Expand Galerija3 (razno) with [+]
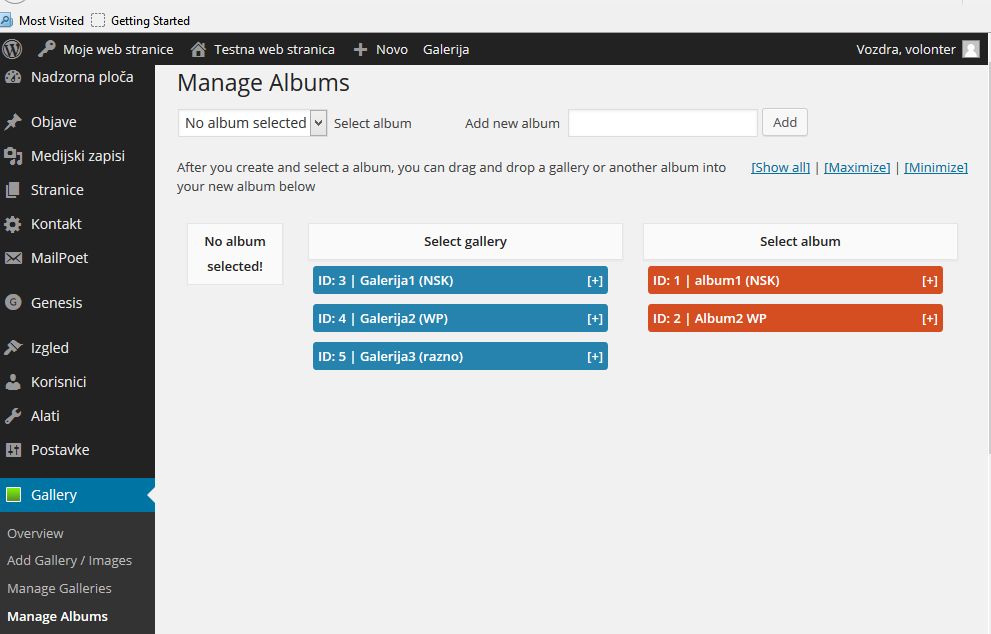The image size is (991, 634). click(x=595, y=357)
